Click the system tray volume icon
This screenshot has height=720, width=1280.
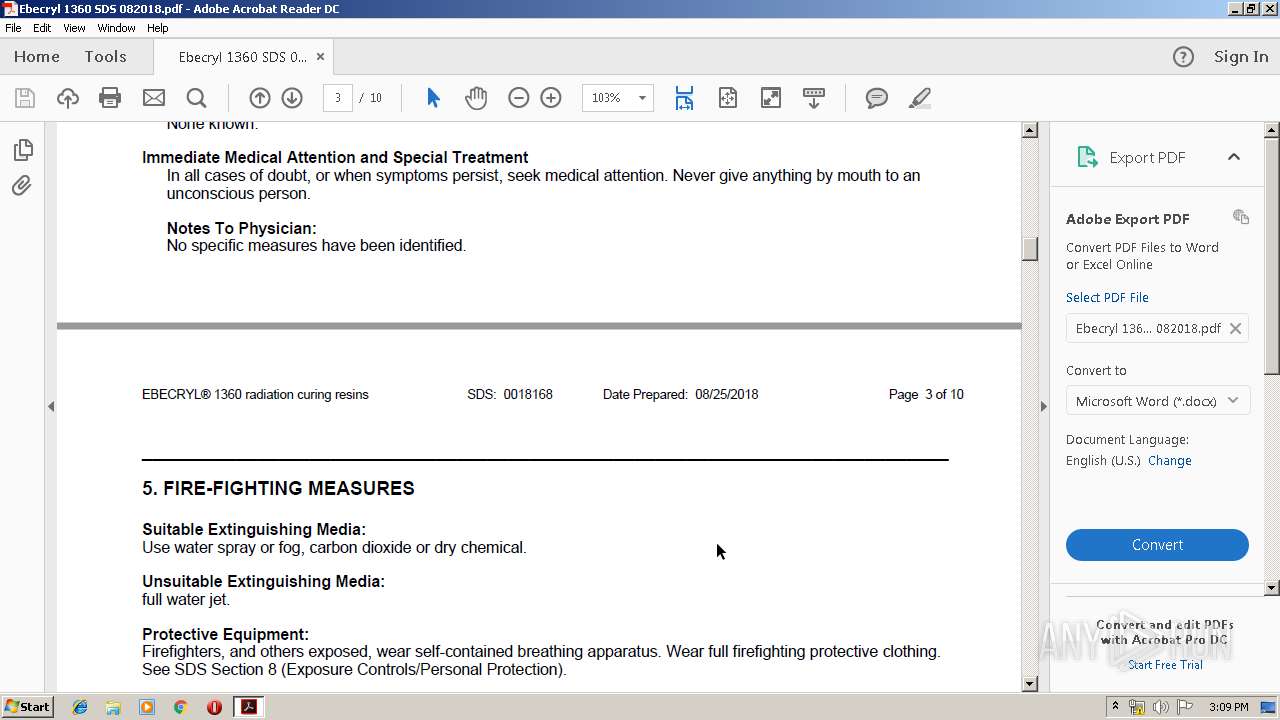coord(1161,707)
